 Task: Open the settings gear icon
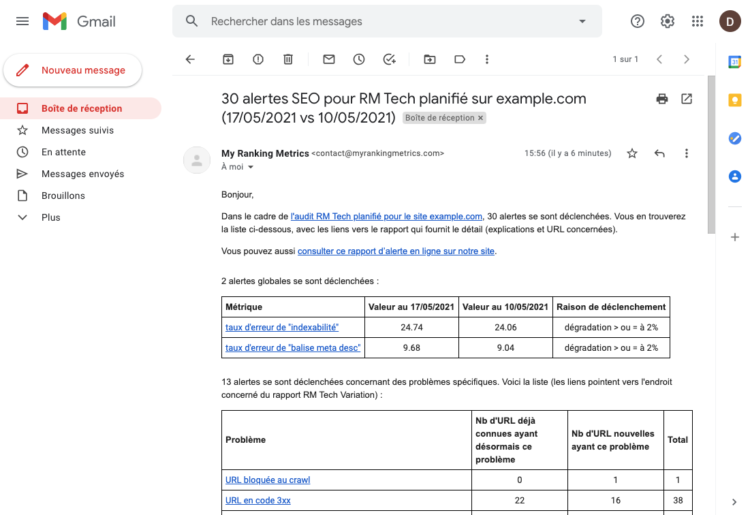point(667,22)
